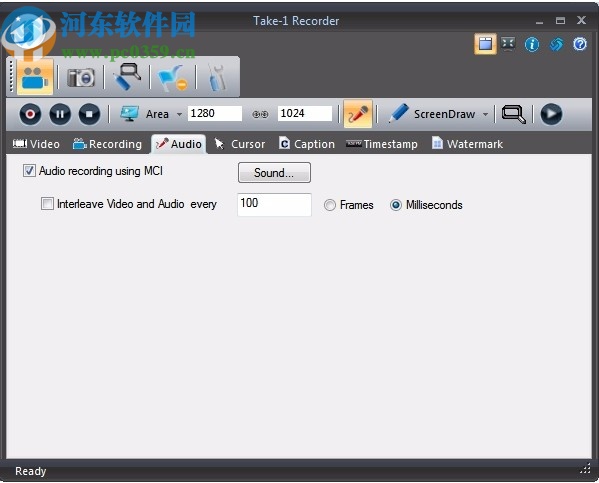Click the Sound... button
599x483 pixels.
274,173
